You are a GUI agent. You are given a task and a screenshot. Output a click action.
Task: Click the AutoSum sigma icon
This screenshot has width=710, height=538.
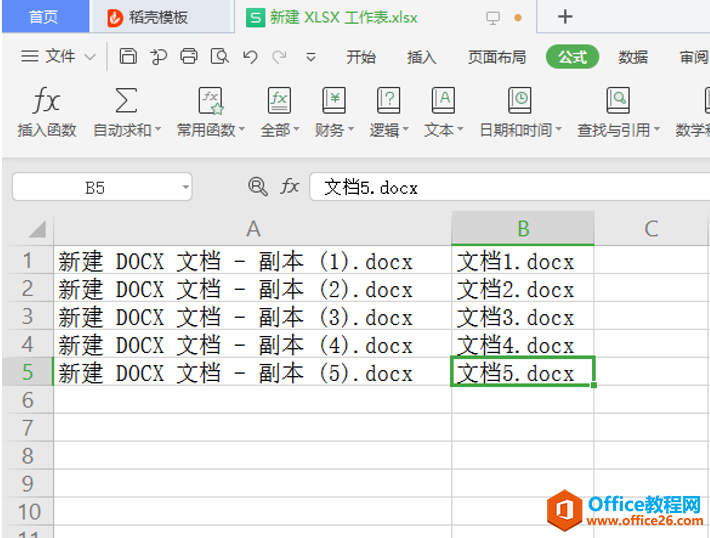tap(126, 100)
